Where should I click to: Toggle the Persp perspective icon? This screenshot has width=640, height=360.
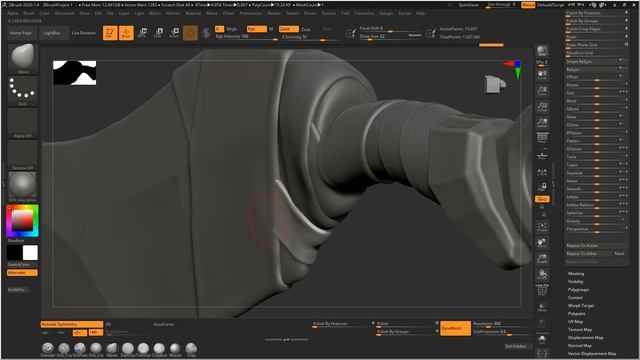[x=542, y=138]
